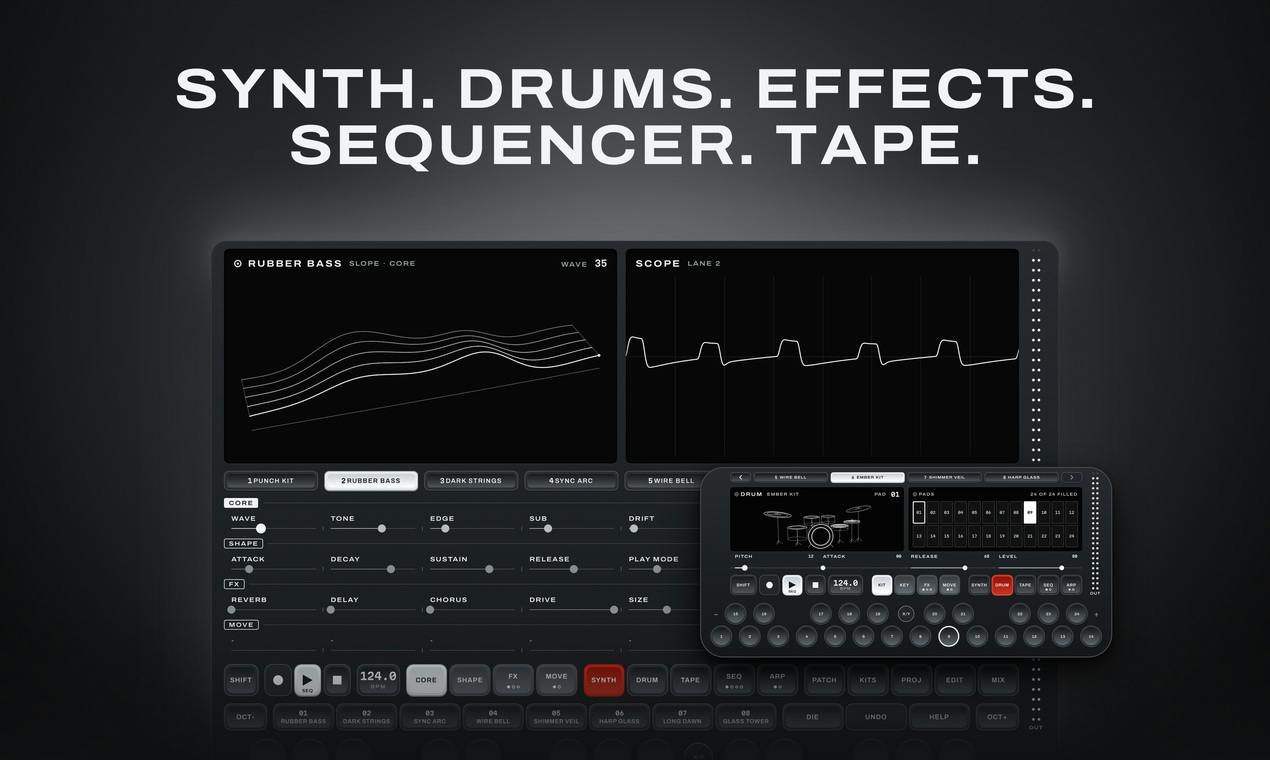Click the PATCH button
Viewport: 1270px width, 760px height.
coord(824,680)
